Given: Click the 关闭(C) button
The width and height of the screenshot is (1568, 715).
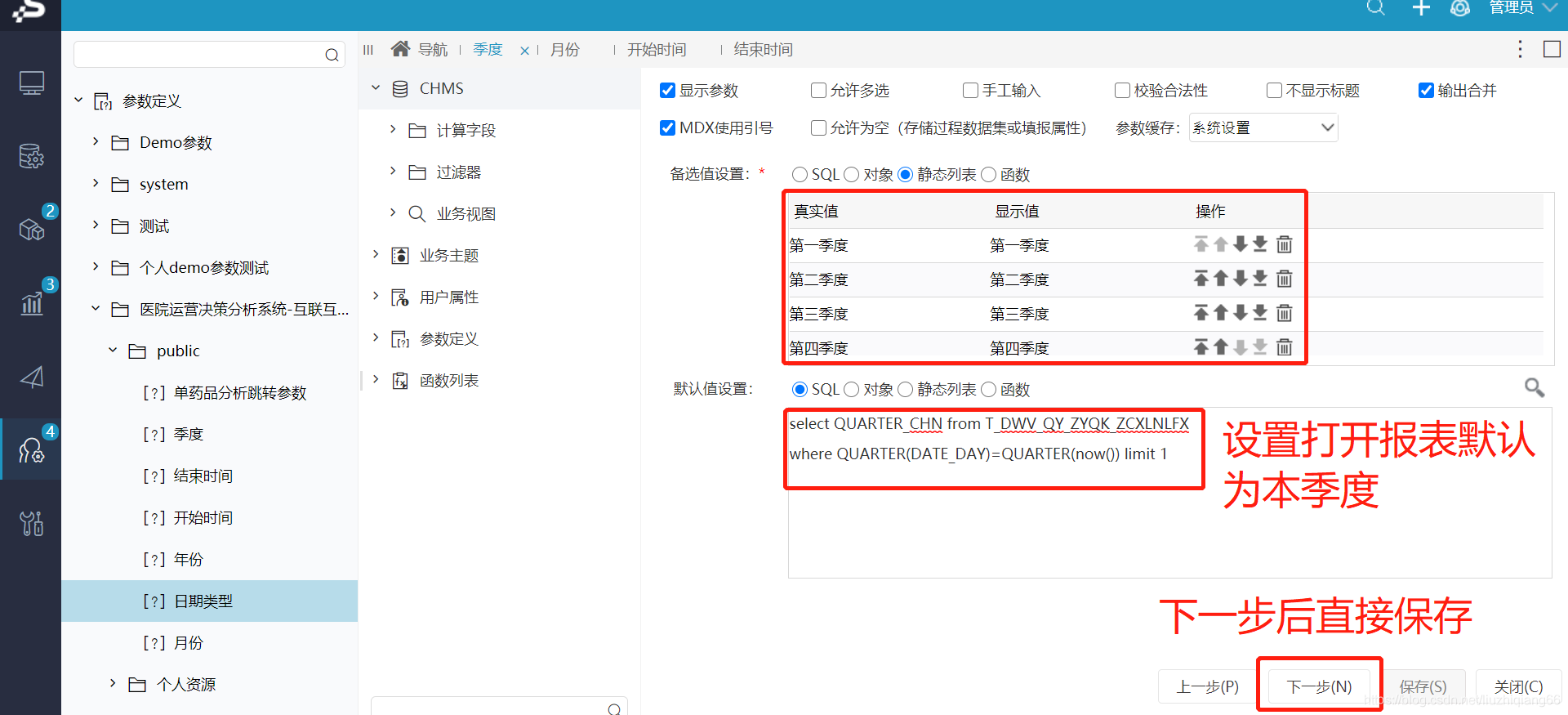Looking at the screenshot, I should pyautogui.click(x=1518, y=686).
